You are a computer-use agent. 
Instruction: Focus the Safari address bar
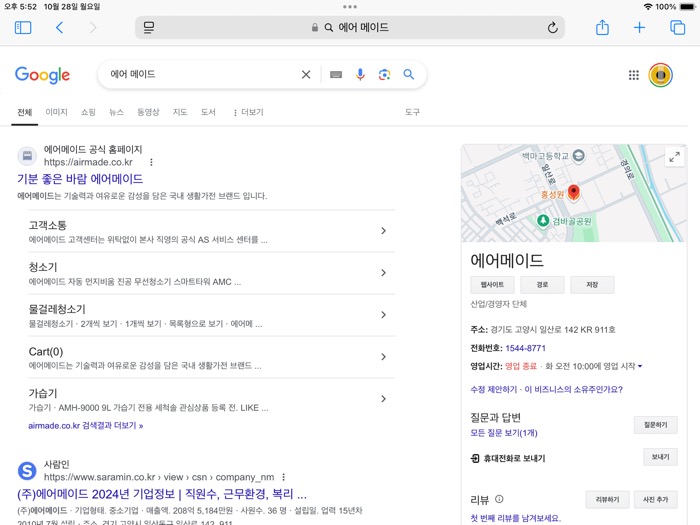point(350,28)
